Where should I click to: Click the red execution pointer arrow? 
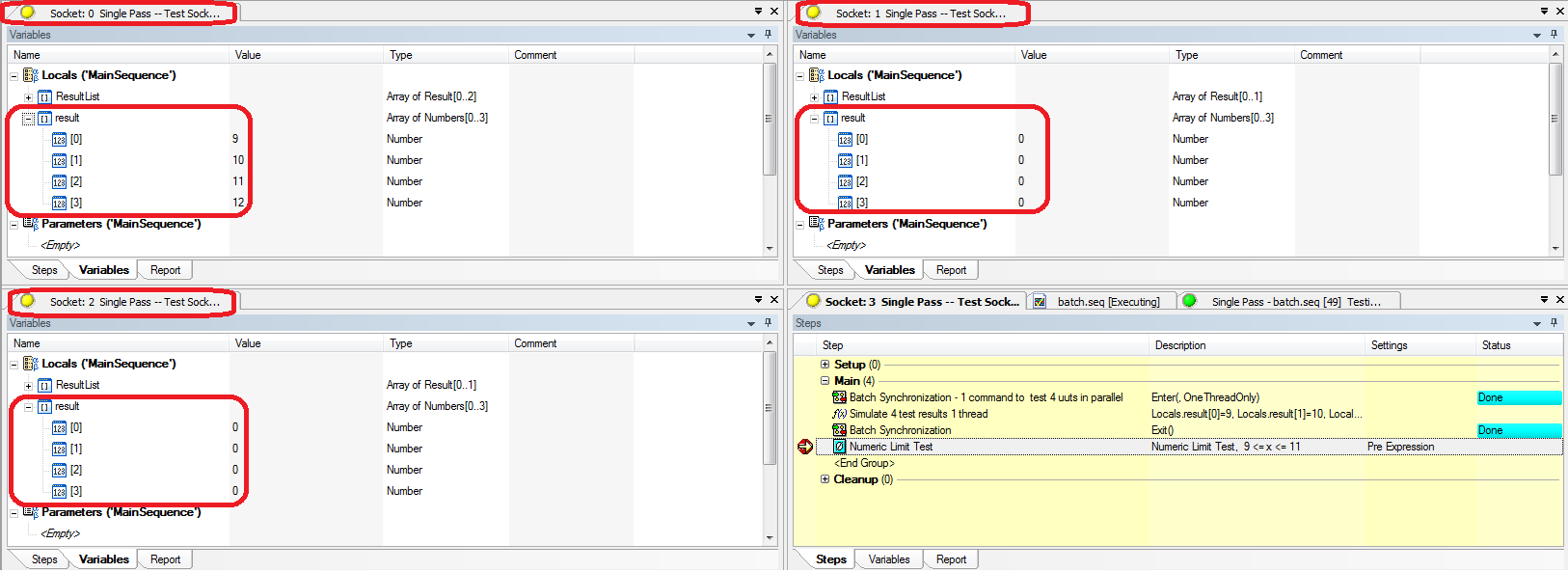pyautogui.click(x=805, y=447)
